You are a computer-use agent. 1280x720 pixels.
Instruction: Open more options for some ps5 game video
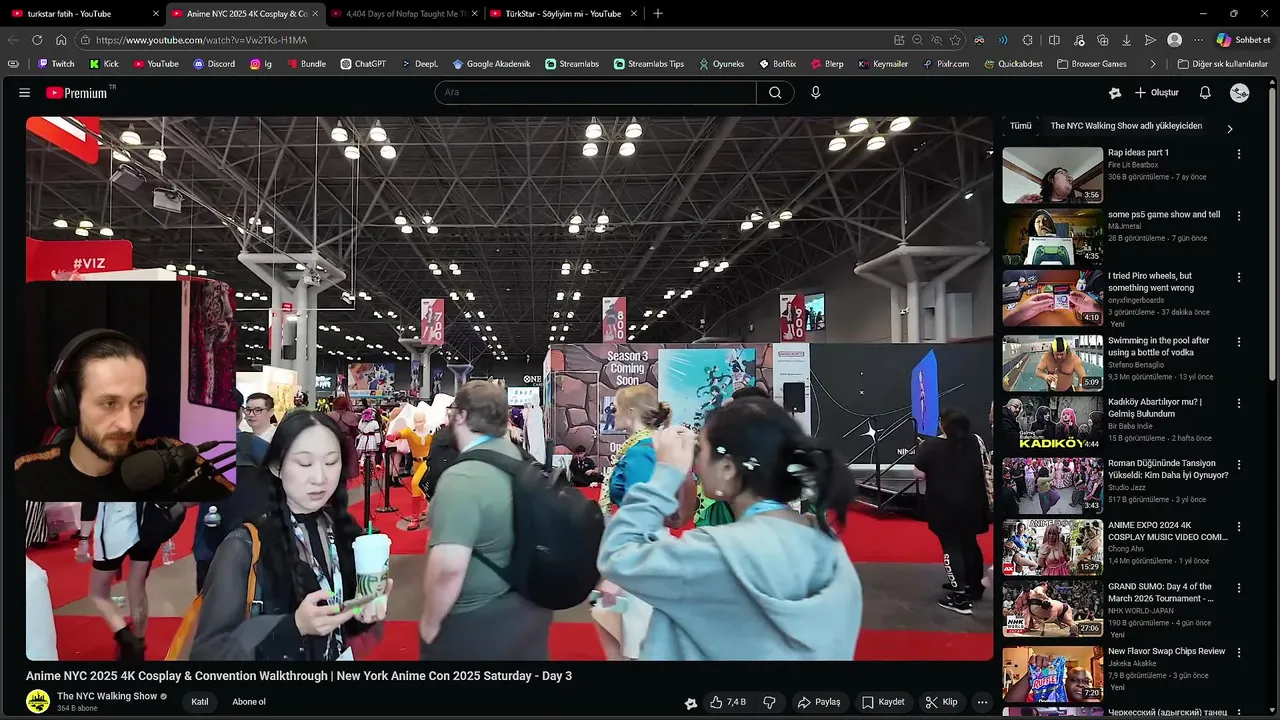pos(1239,216)
